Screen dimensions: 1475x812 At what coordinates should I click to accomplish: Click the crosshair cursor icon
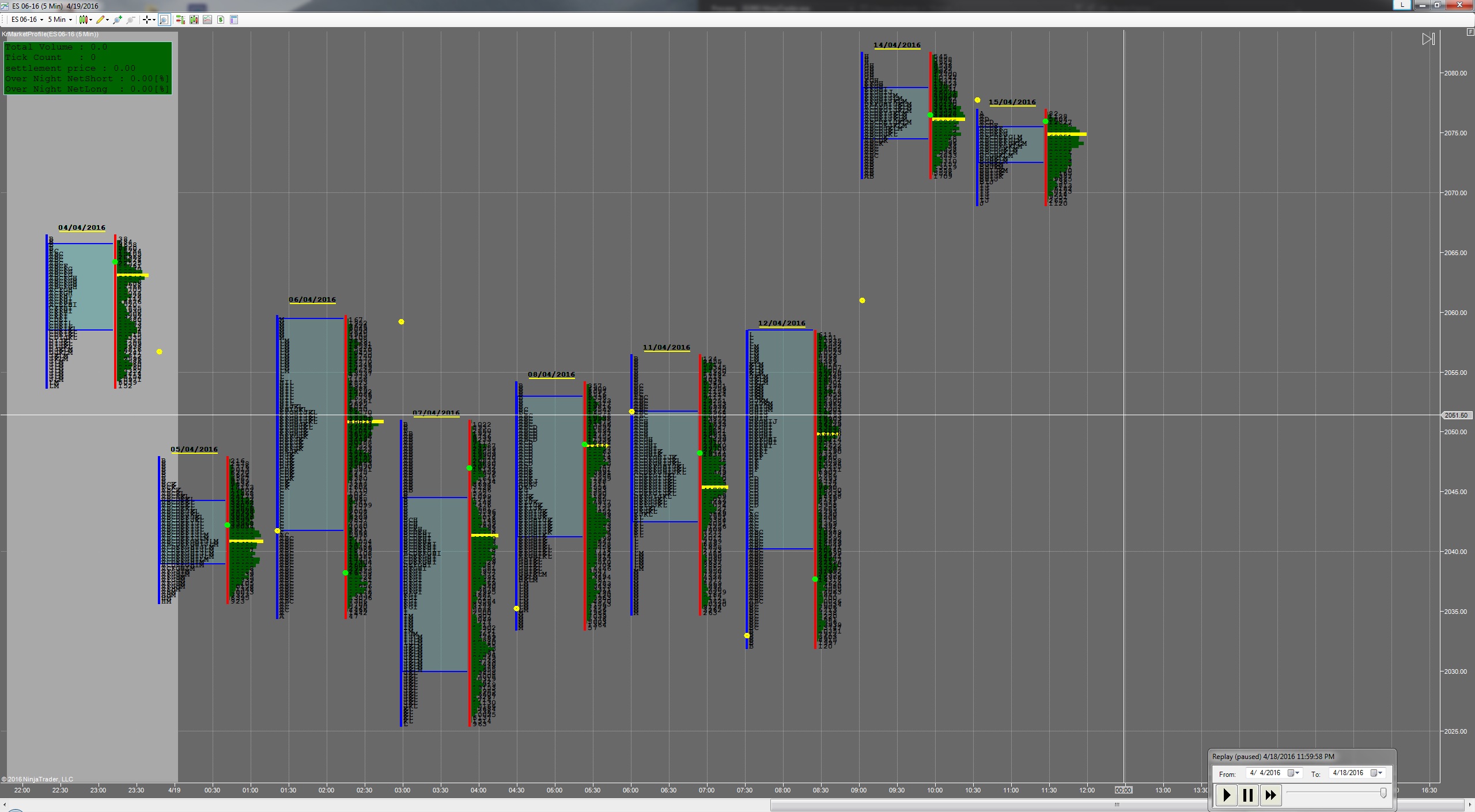coord(147,20)
